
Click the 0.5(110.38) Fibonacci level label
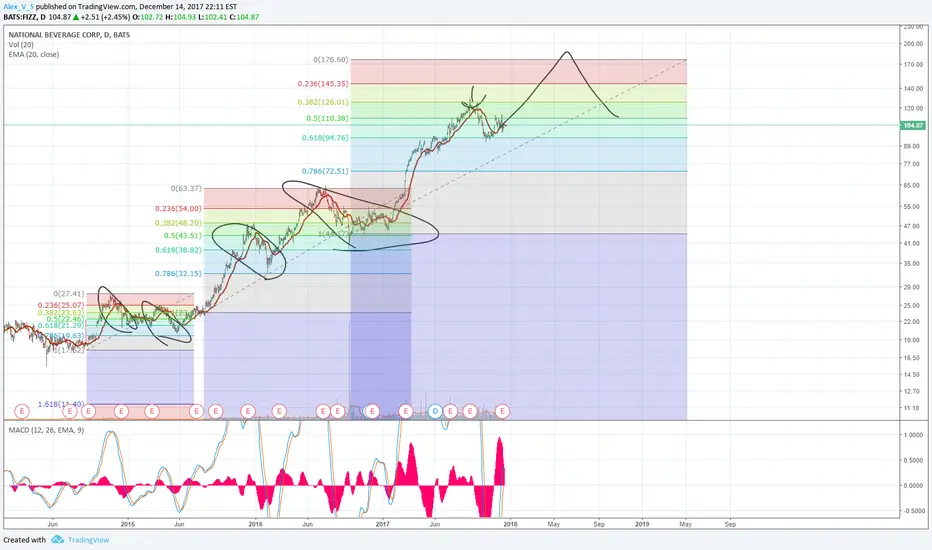(x=328, y=118)
